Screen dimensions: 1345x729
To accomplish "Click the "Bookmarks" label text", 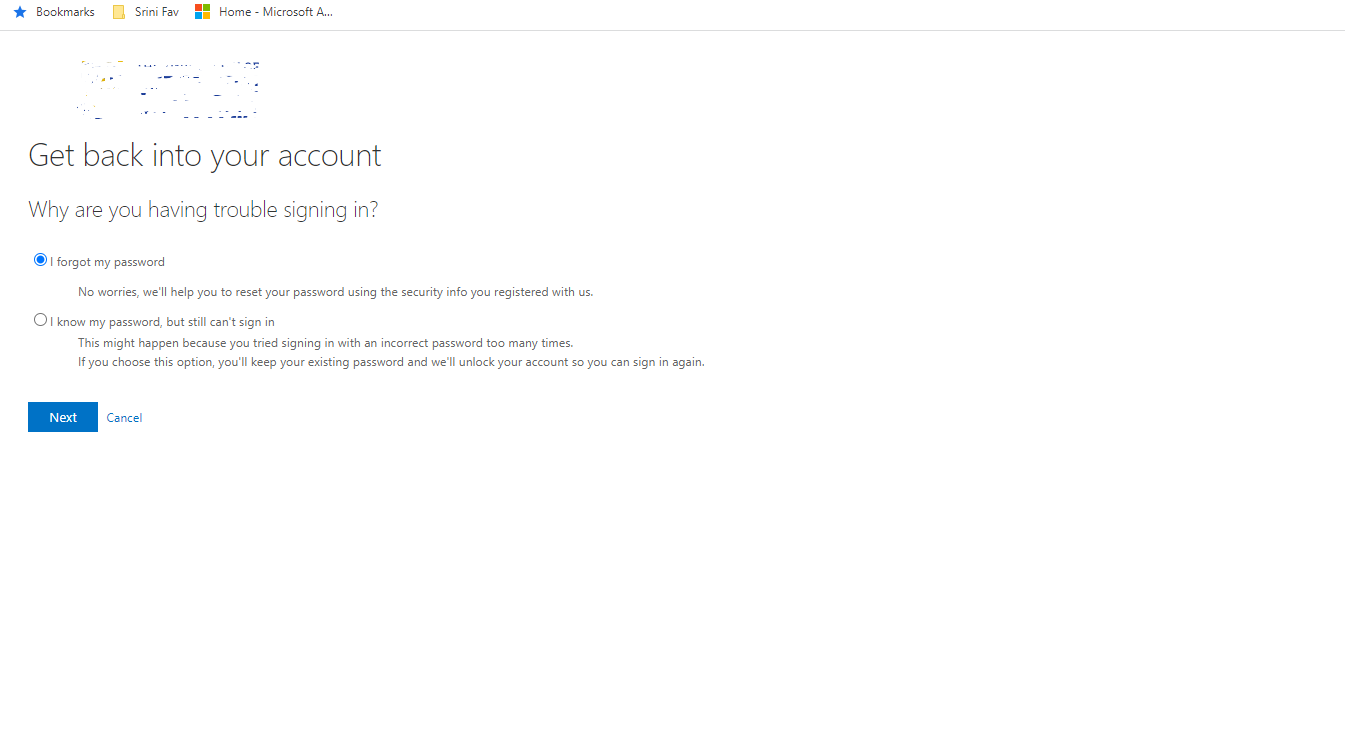I will tap(64, 11).
